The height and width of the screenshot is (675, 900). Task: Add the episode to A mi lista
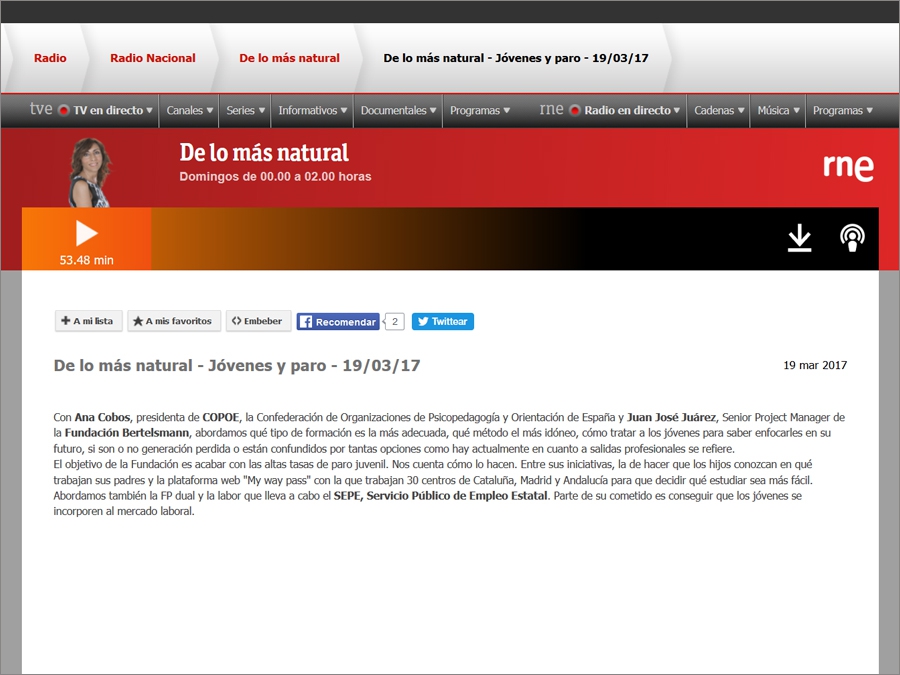88,321
